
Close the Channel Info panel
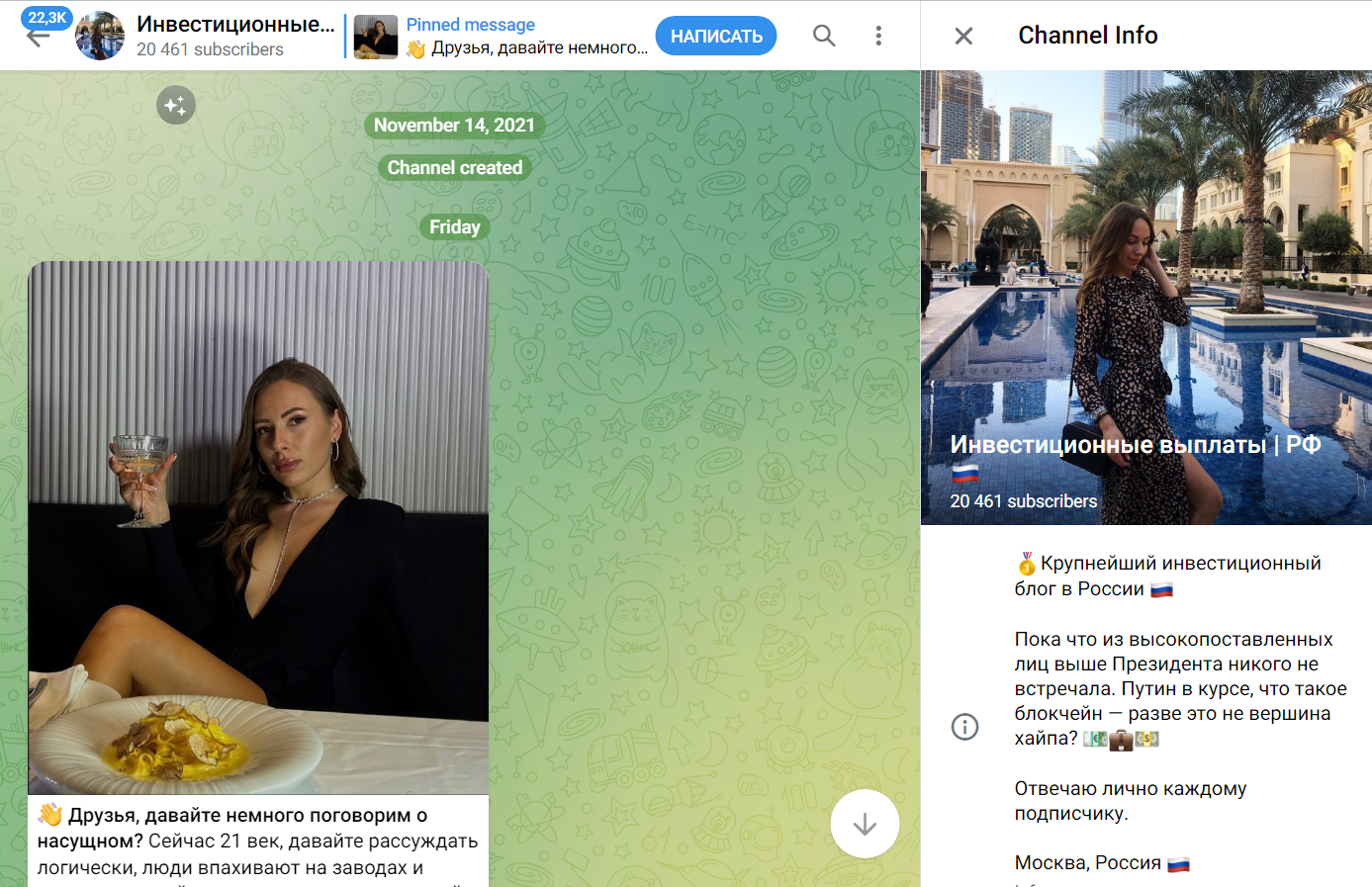pyautogui.click(x=963, y=37)
